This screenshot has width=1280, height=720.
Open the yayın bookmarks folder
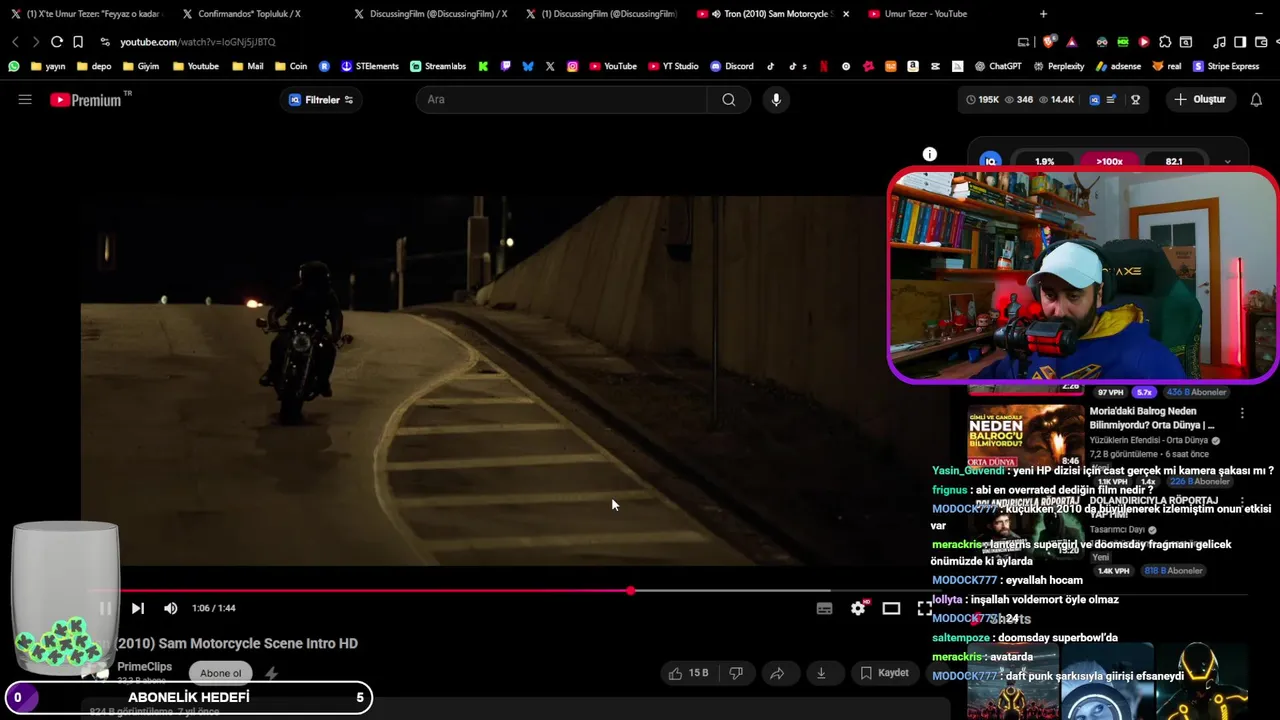pos(48,66)
